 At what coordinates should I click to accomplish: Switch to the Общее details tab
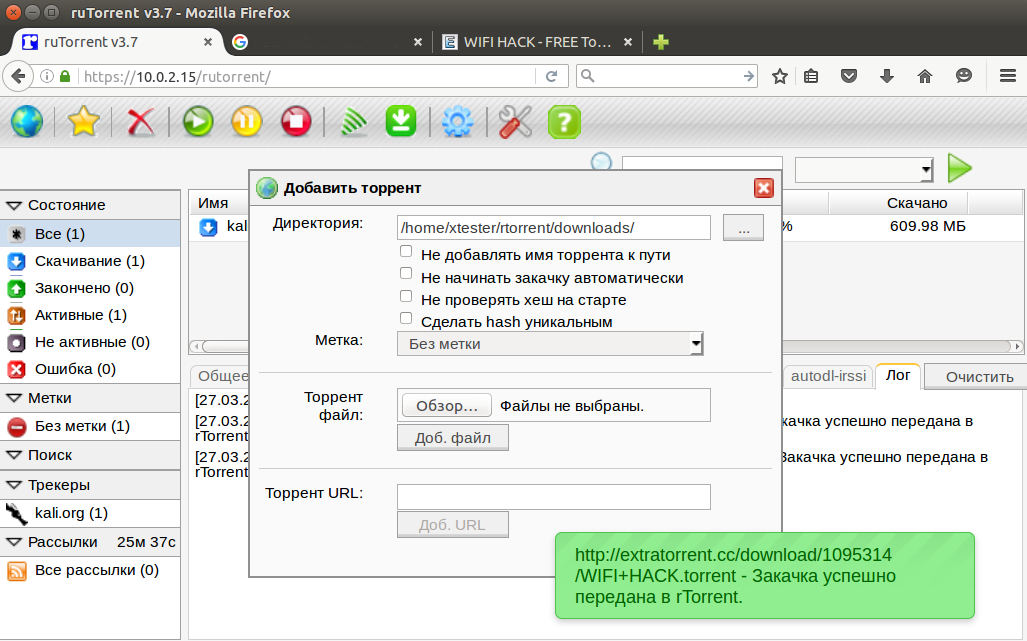point(220,376)
